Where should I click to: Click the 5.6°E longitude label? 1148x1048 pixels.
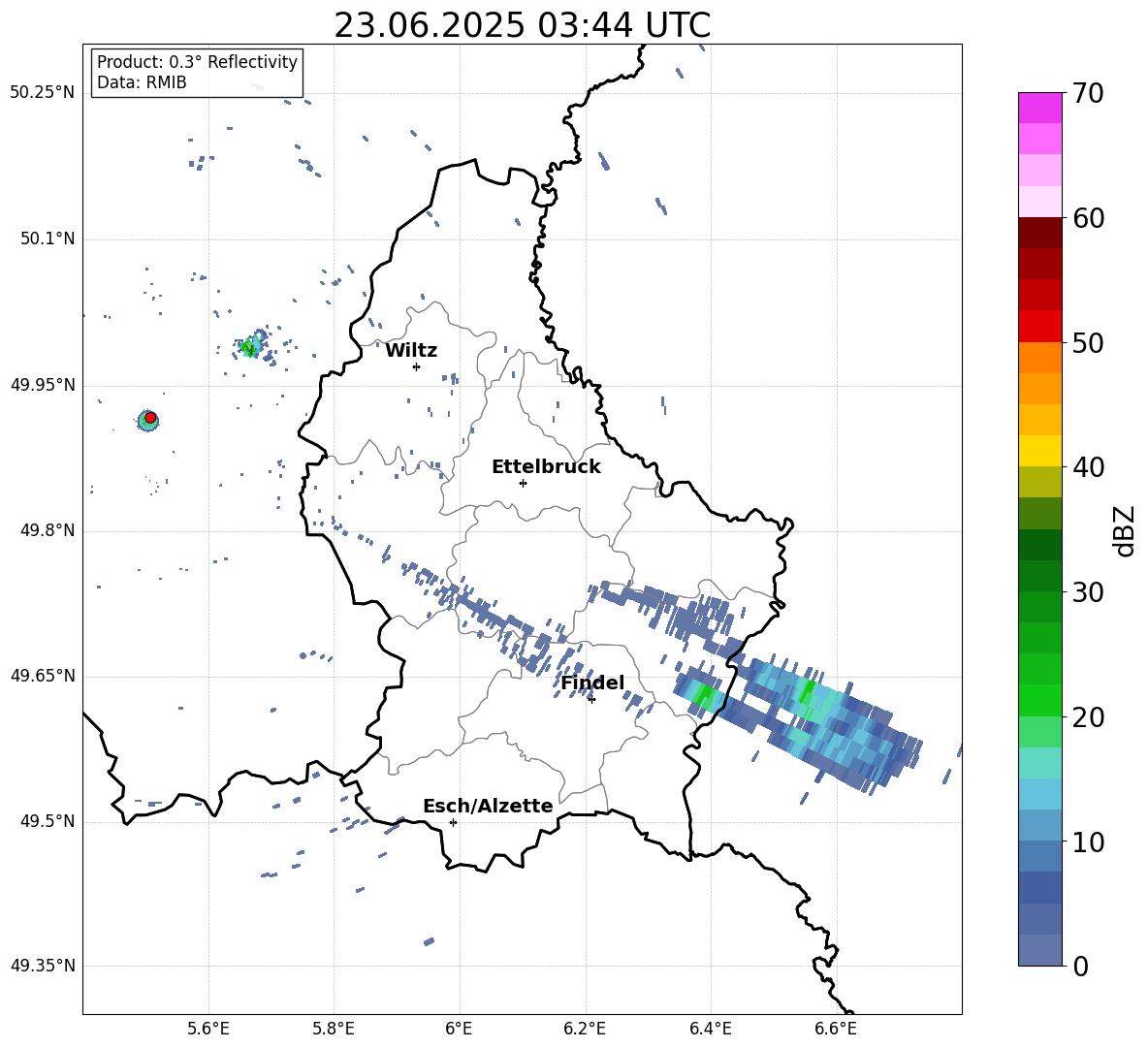pyautogui.click(x=208, y=1029)
